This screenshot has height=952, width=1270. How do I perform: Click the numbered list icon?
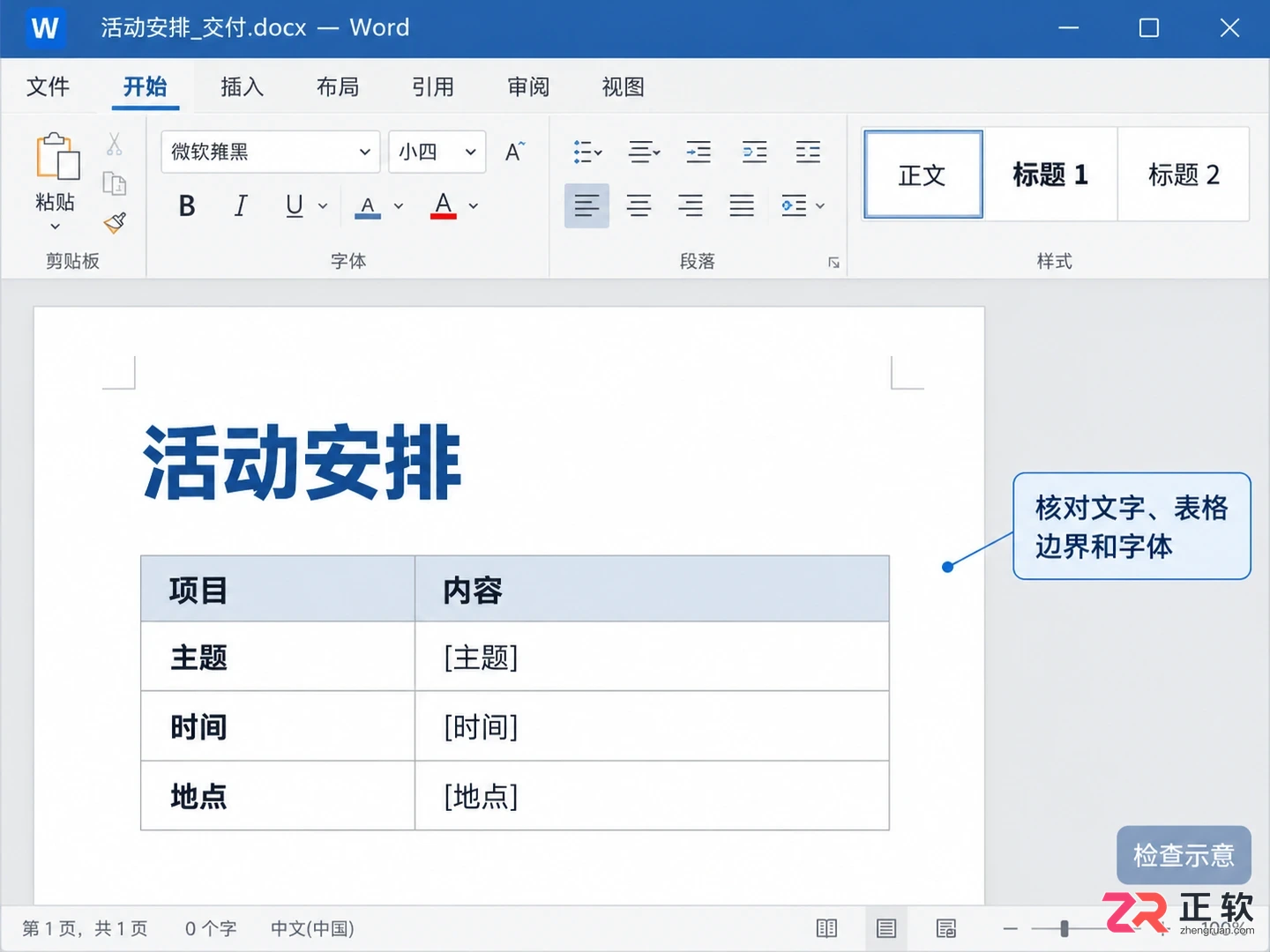[x=644, y=152]
